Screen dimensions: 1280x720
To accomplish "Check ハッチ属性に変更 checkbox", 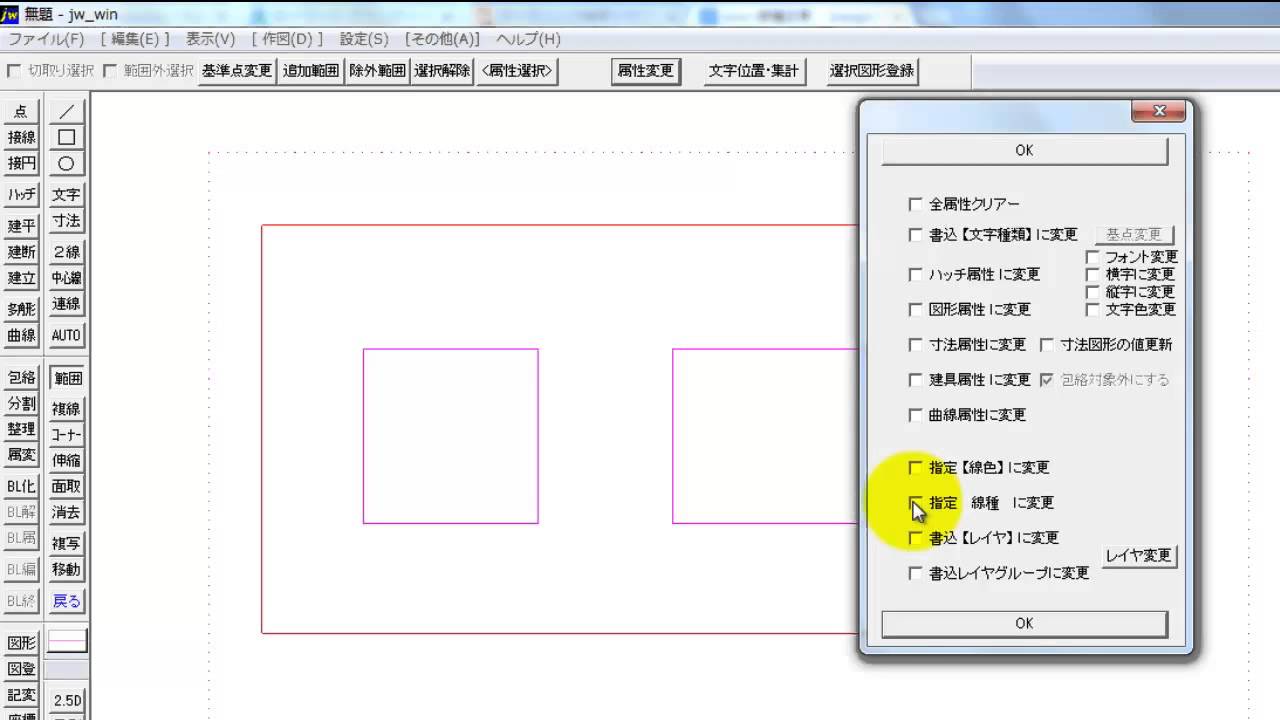I will (915, 274).
